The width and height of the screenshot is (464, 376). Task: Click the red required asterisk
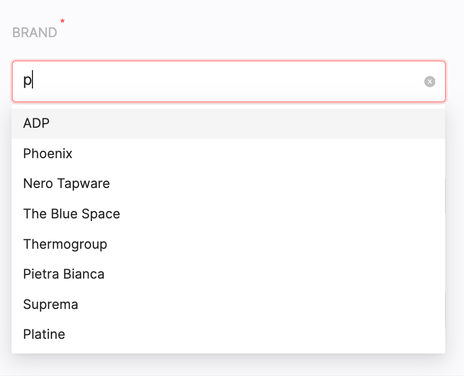(x=62, y=21)
